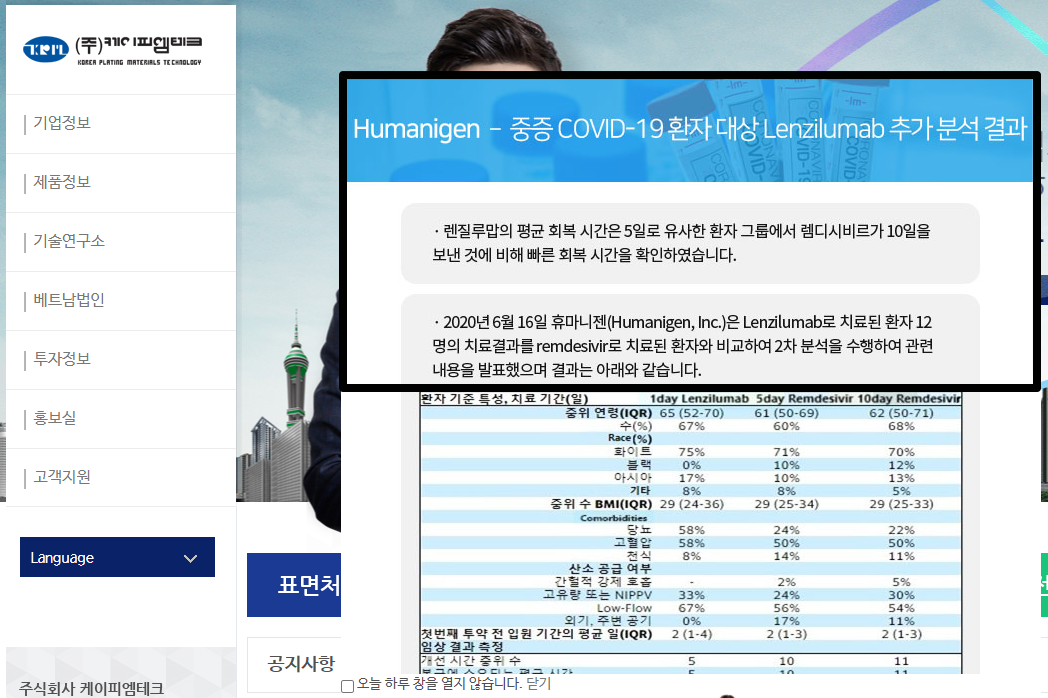
Task: Click the 10day Remdesivir column header
Action: coord(909,399)
